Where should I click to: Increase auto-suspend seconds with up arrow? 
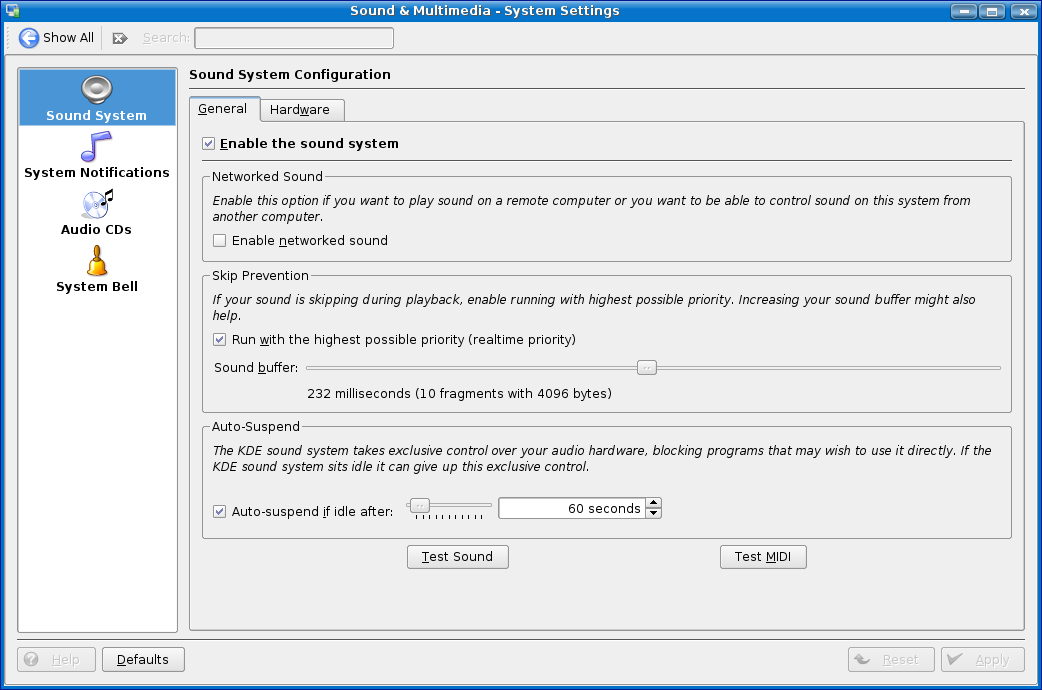(653, 503)
